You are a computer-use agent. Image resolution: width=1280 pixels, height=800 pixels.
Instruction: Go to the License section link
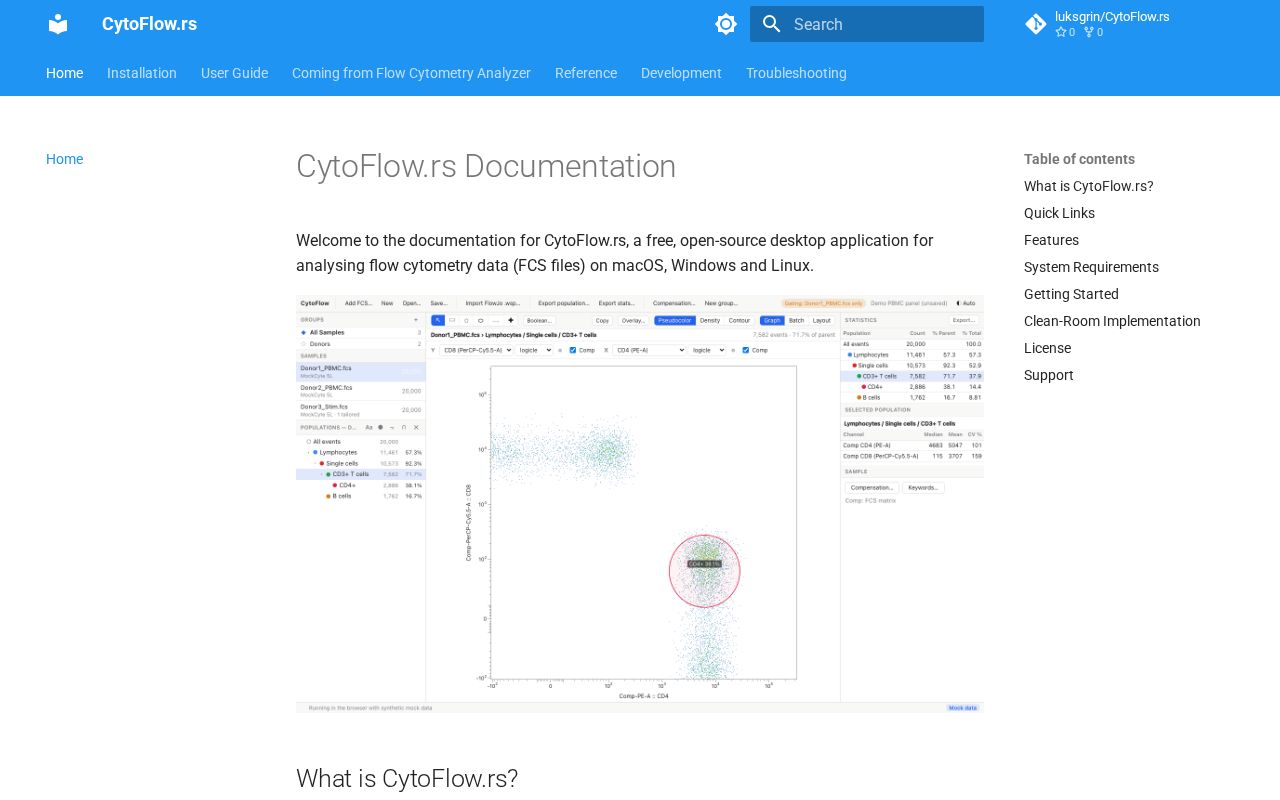(1047, 348)
